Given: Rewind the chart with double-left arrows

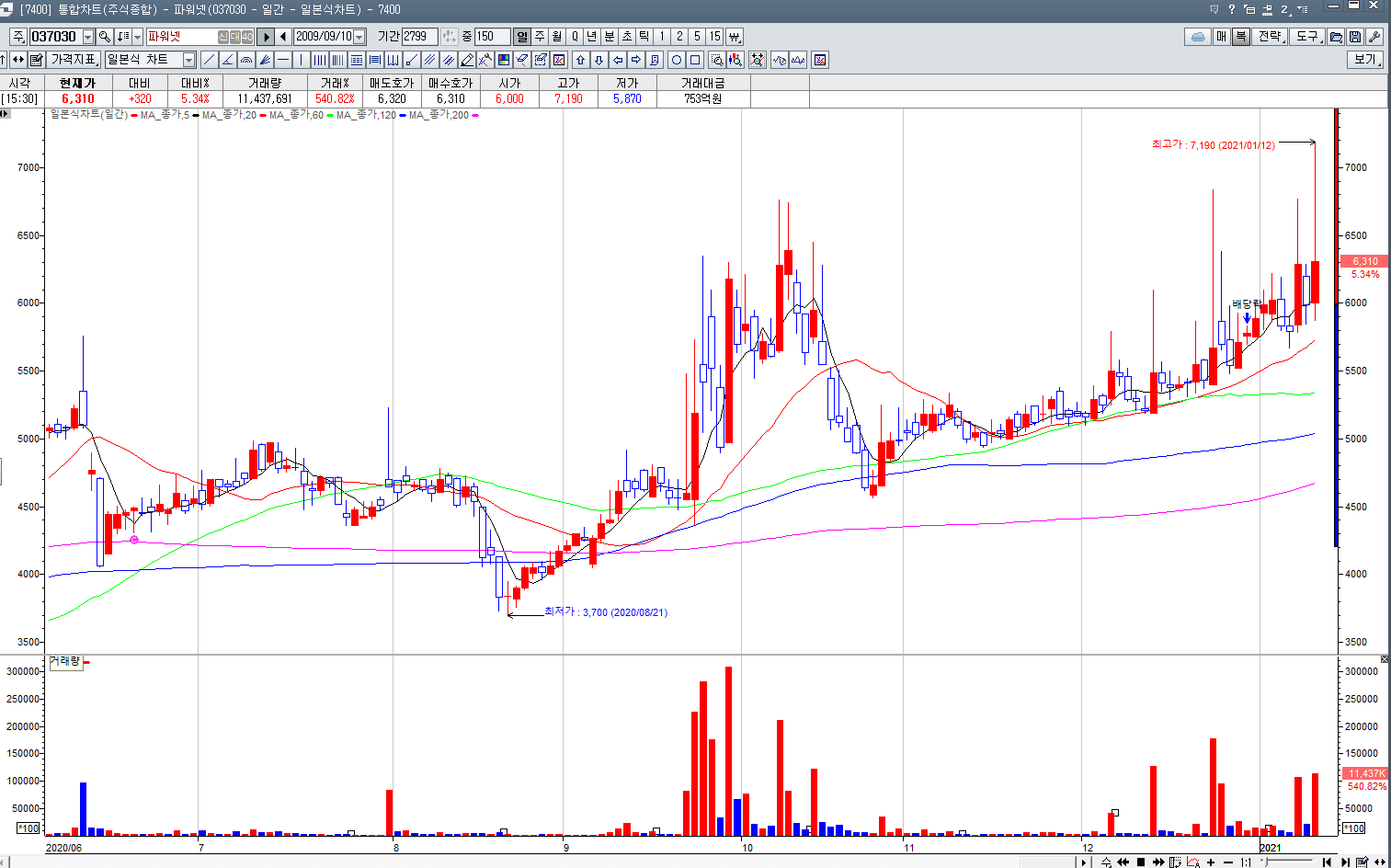Looking at the screenshot, I should coord(1123,862).
